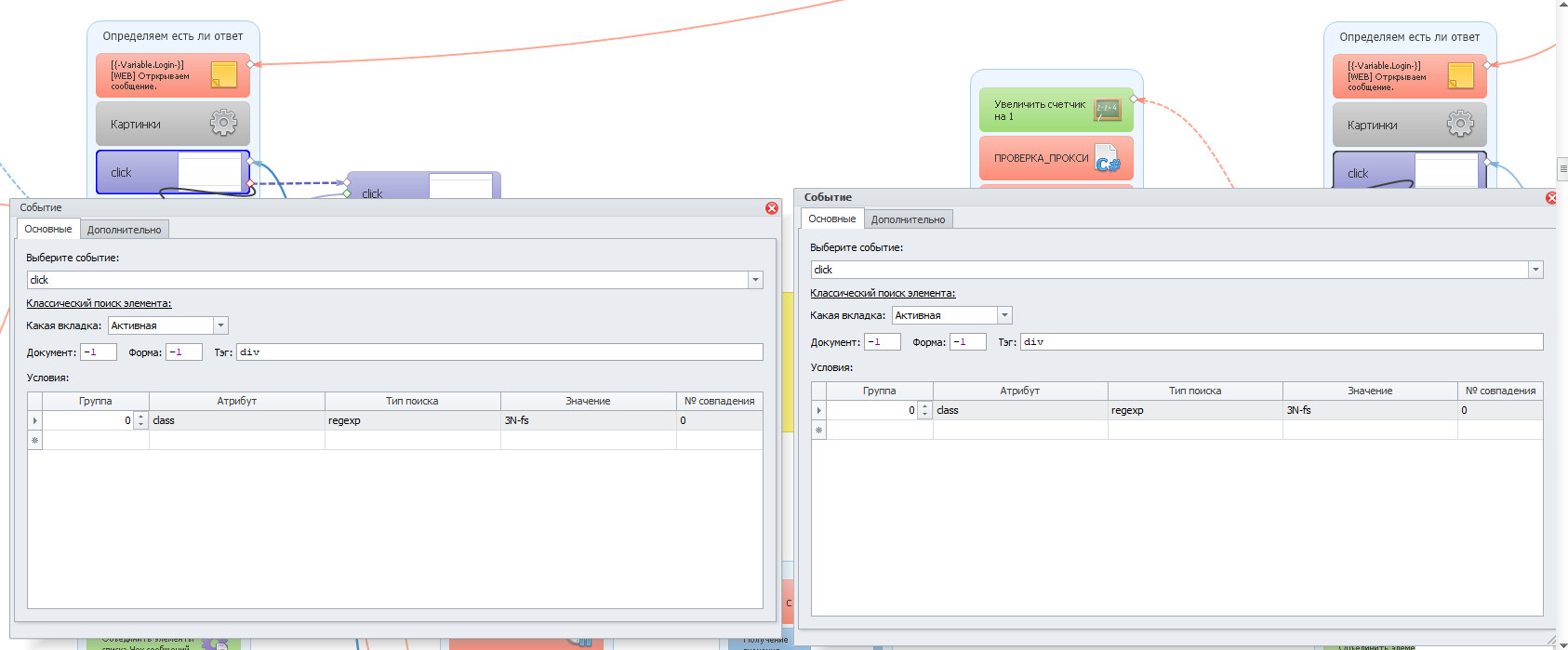The height and width of the screenshot is (650, 1568).
Task: Decrease Группа value with down arrow, left dialog
Action: (140, 425)
